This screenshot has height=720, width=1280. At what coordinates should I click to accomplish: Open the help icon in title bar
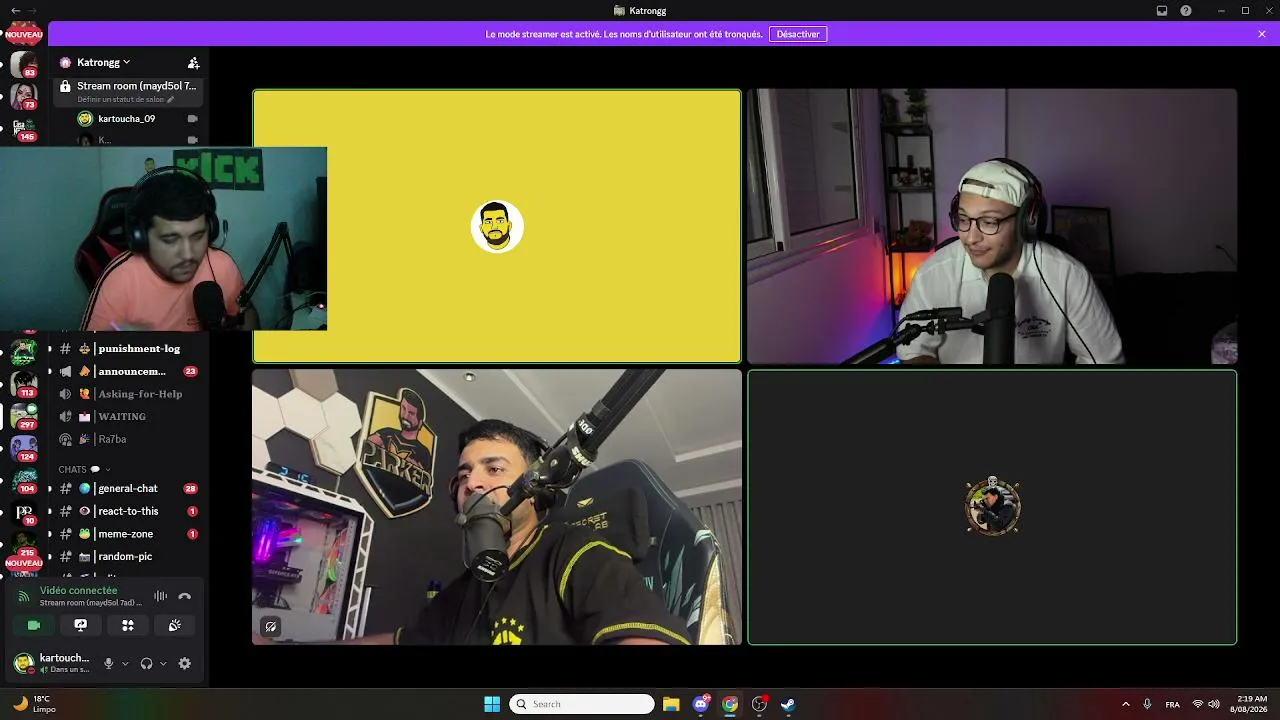pyautogui.click(x=1186, y=10)
